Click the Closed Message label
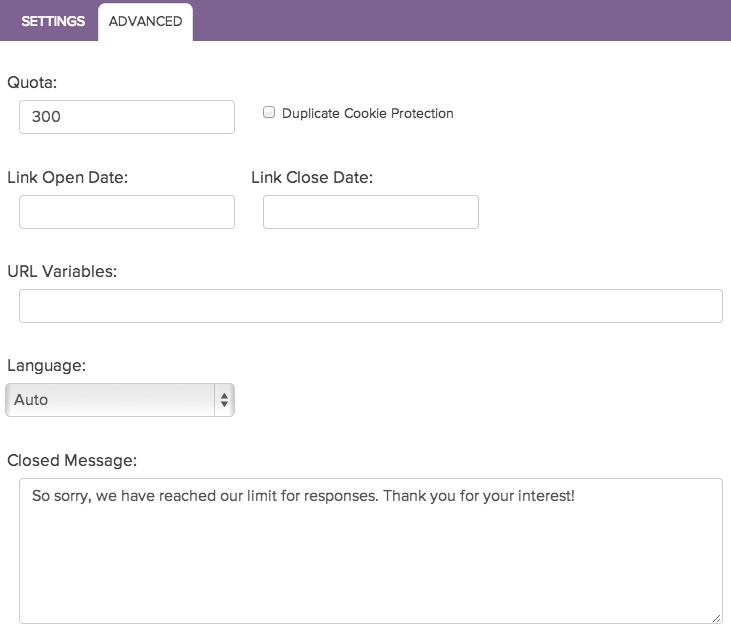 (72, 461)
